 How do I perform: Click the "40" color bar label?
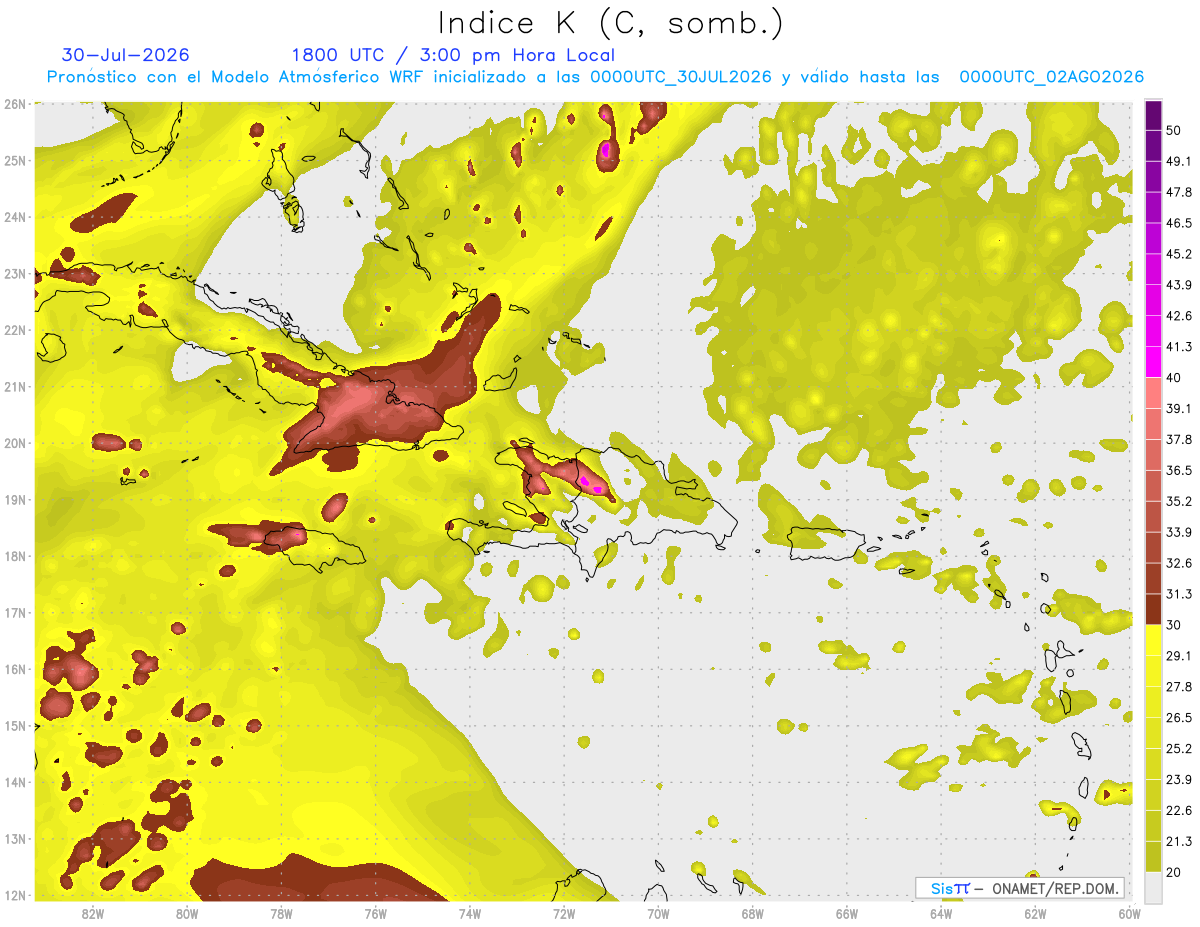1174,378
